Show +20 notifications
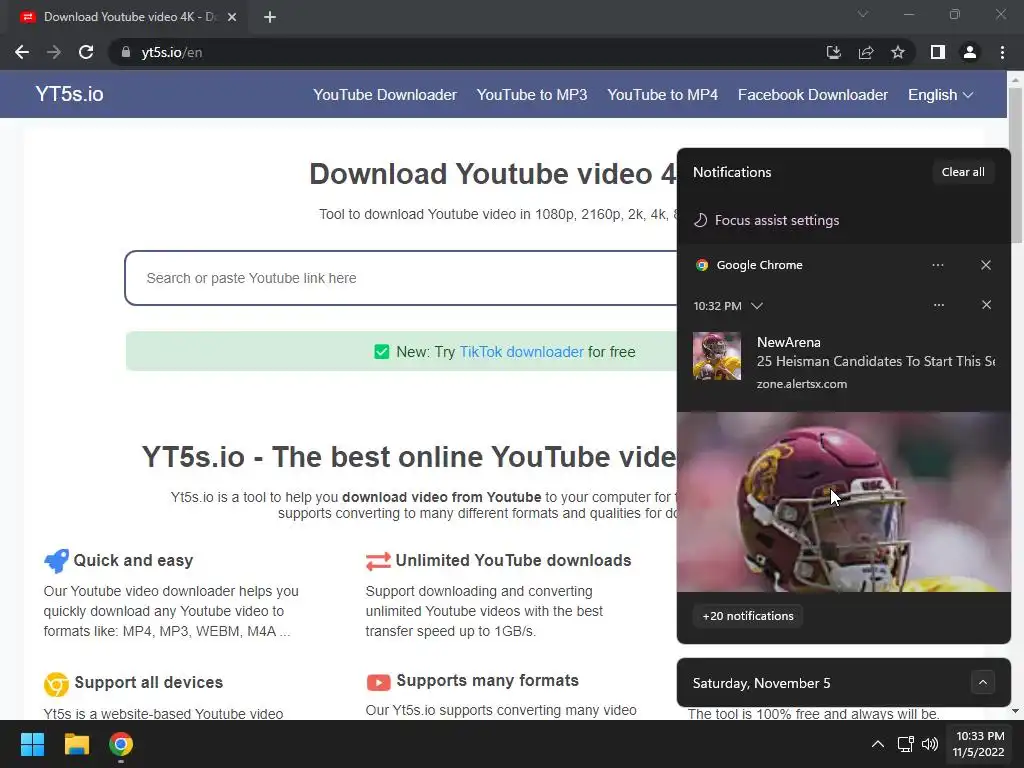This screenshot has height=768, width=1024. click(x=748, y=616)
